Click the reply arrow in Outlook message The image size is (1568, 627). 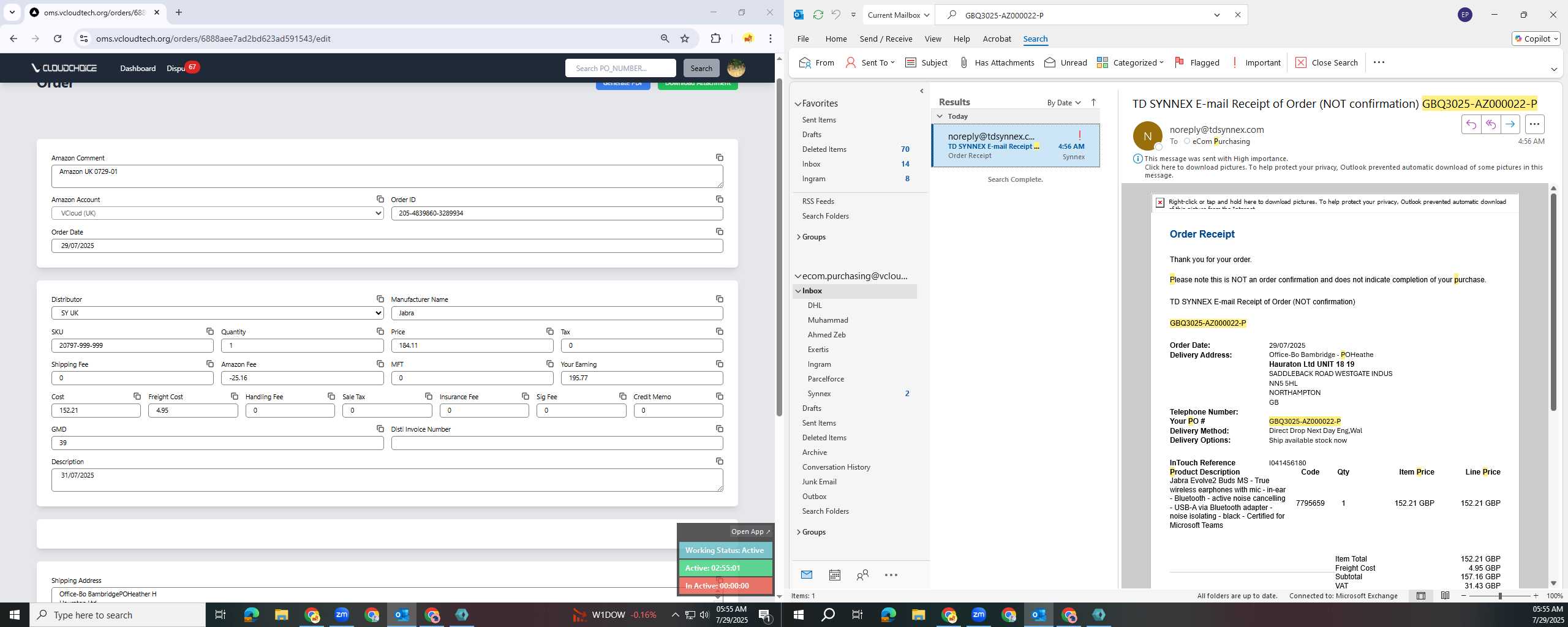tap(1471, 124)
